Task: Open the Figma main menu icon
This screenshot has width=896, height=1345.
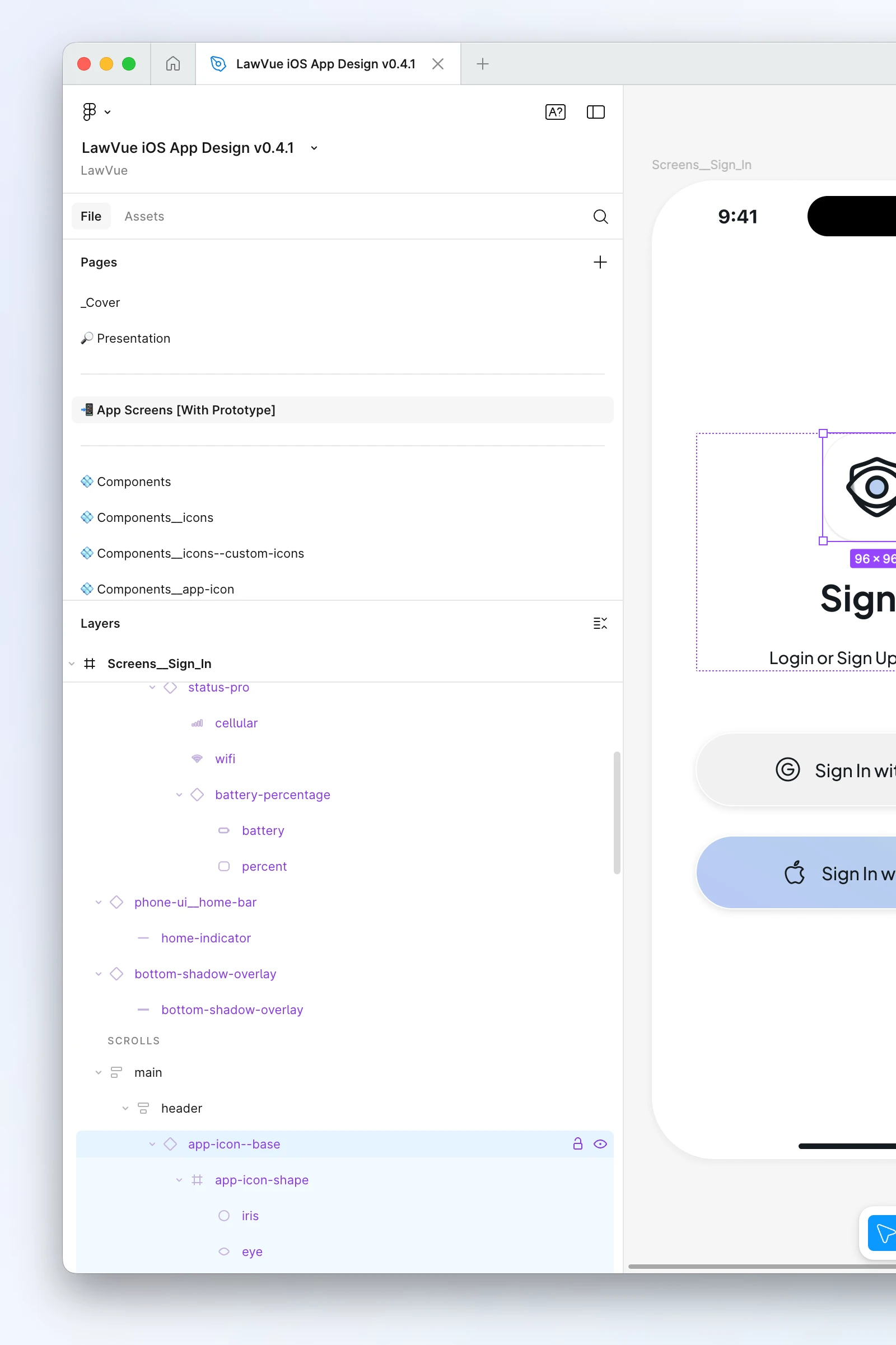Action: click(90, 111)
